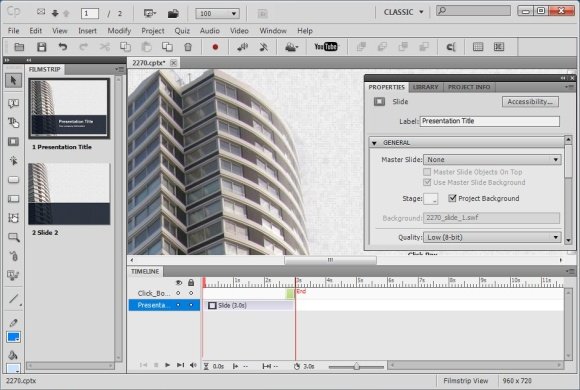Select the Line drawing tool
Image resolution: width=580 pixels, height=390 pixels.
tap(14, 298)
